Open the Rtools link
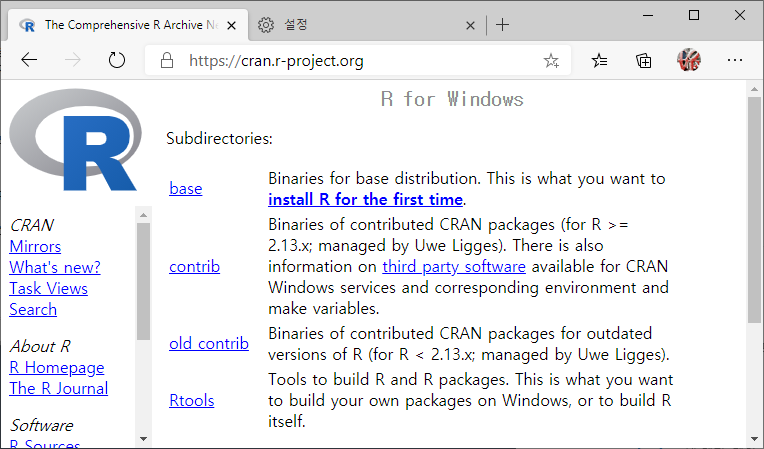Image resolution: width=764 pixels, height=449 pixels. tap(191, 400)
